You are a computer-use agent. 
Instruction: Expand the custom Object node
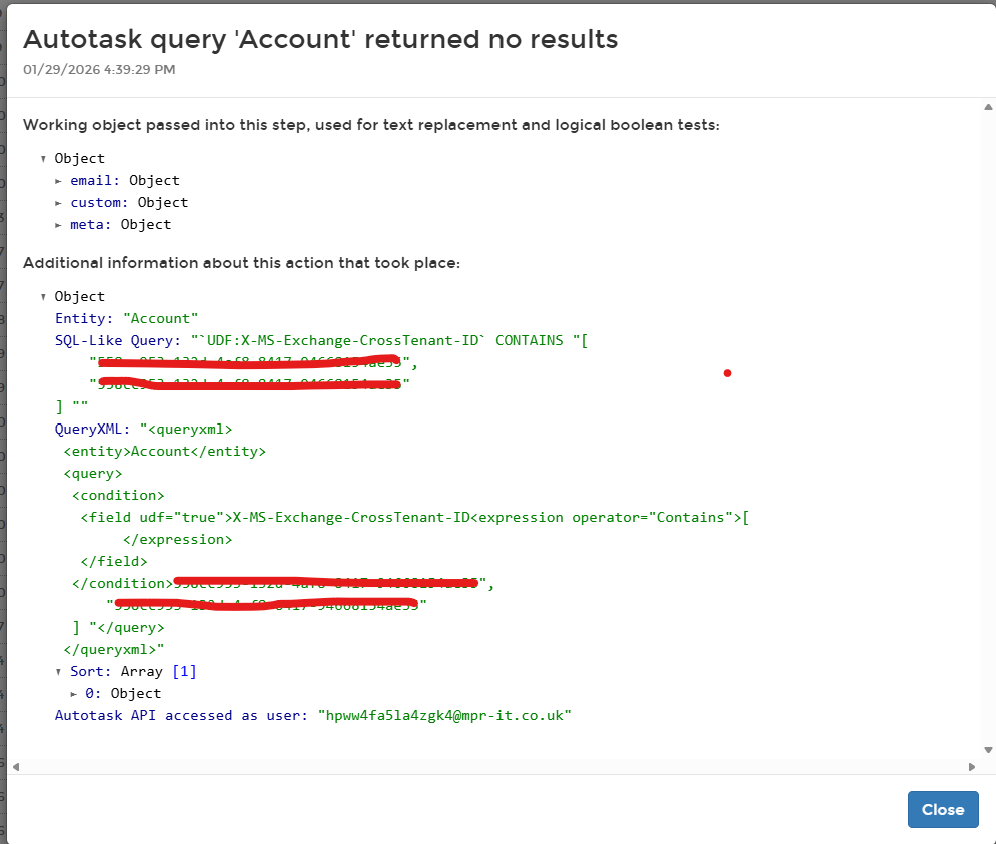point(59,203)
